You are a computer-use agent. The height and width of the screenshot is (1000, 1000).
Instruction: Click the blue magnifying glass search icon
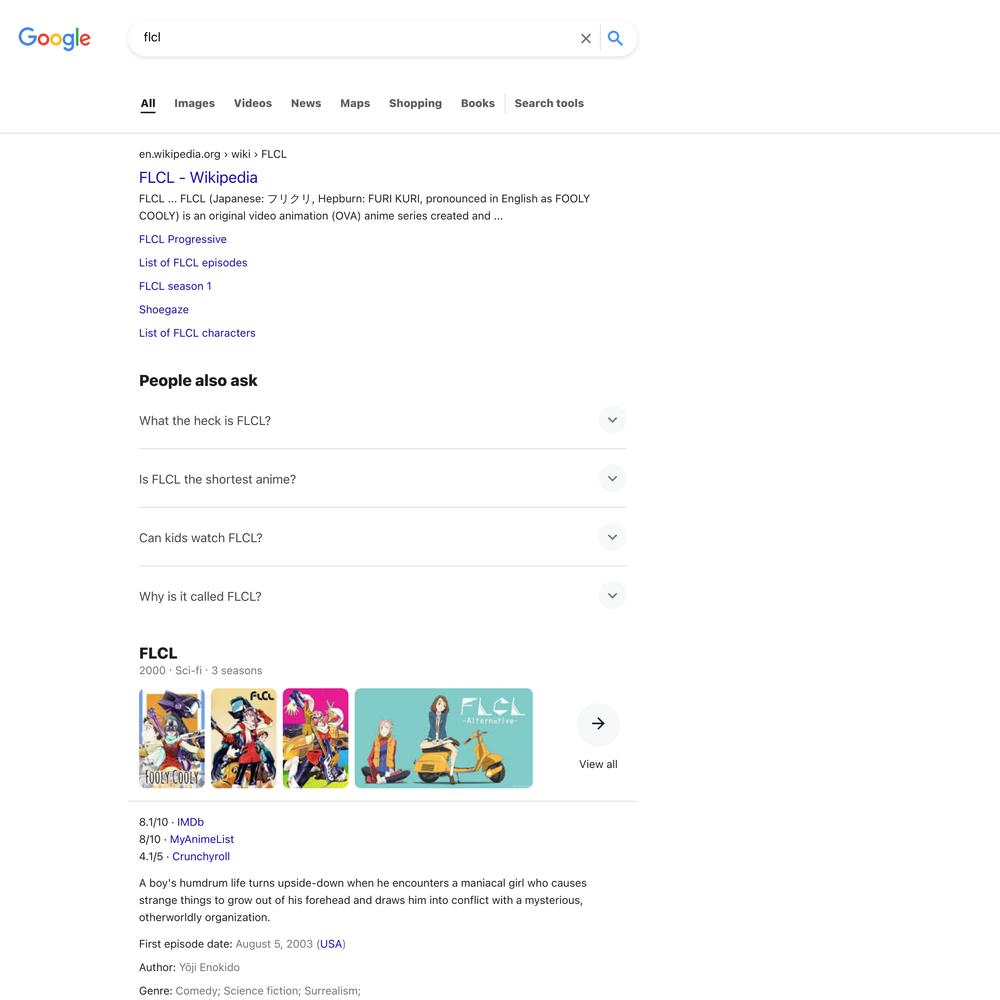(615, 38)
